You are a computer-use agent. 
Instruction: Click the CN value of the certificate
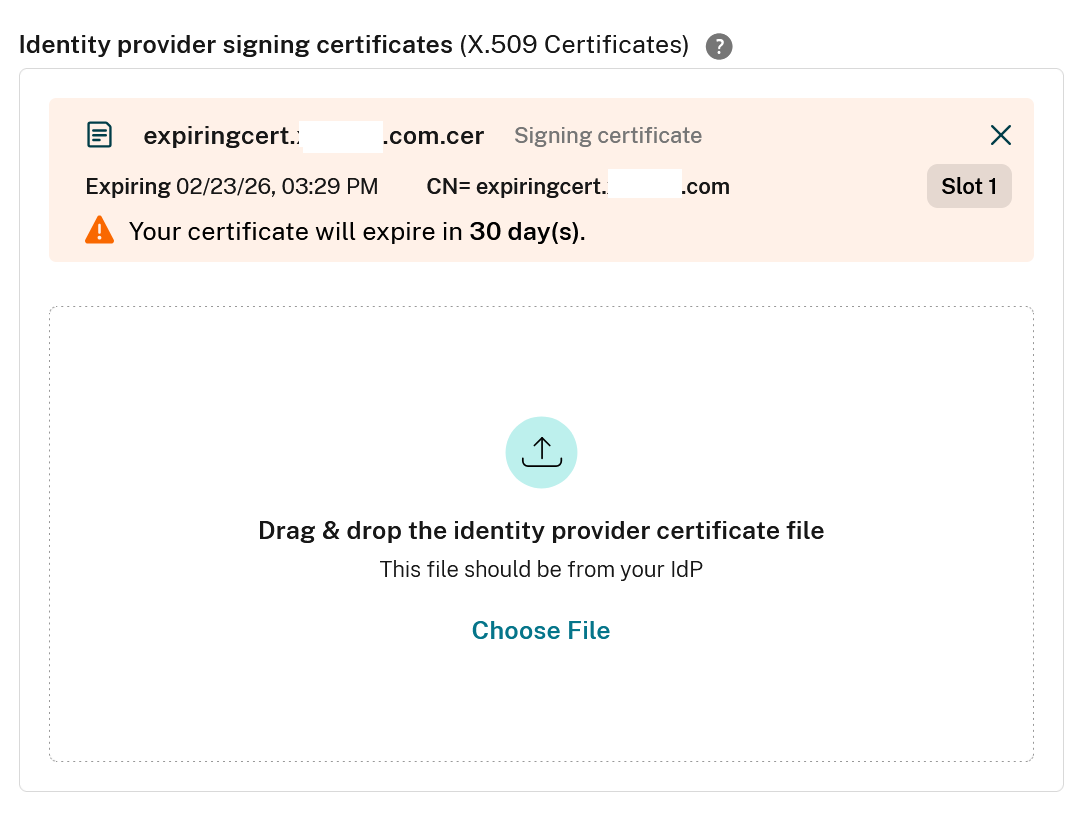[578, 186]
